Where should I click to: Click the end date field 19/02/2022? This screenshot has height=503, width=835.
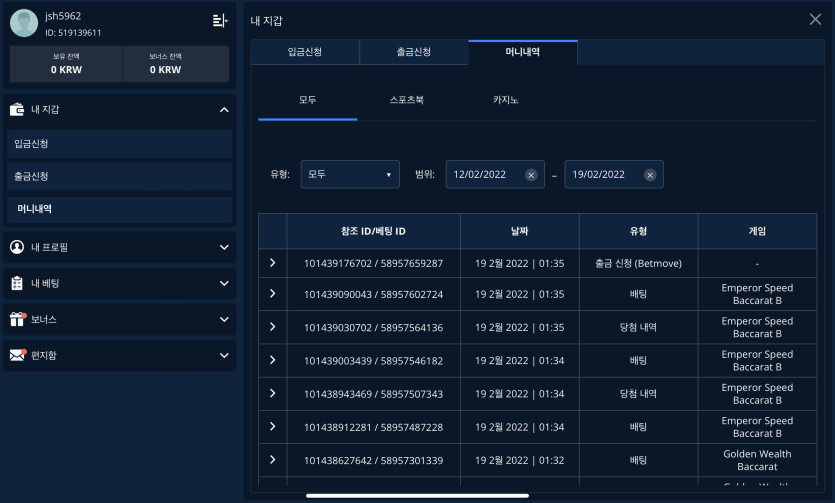tap(614, 175)
